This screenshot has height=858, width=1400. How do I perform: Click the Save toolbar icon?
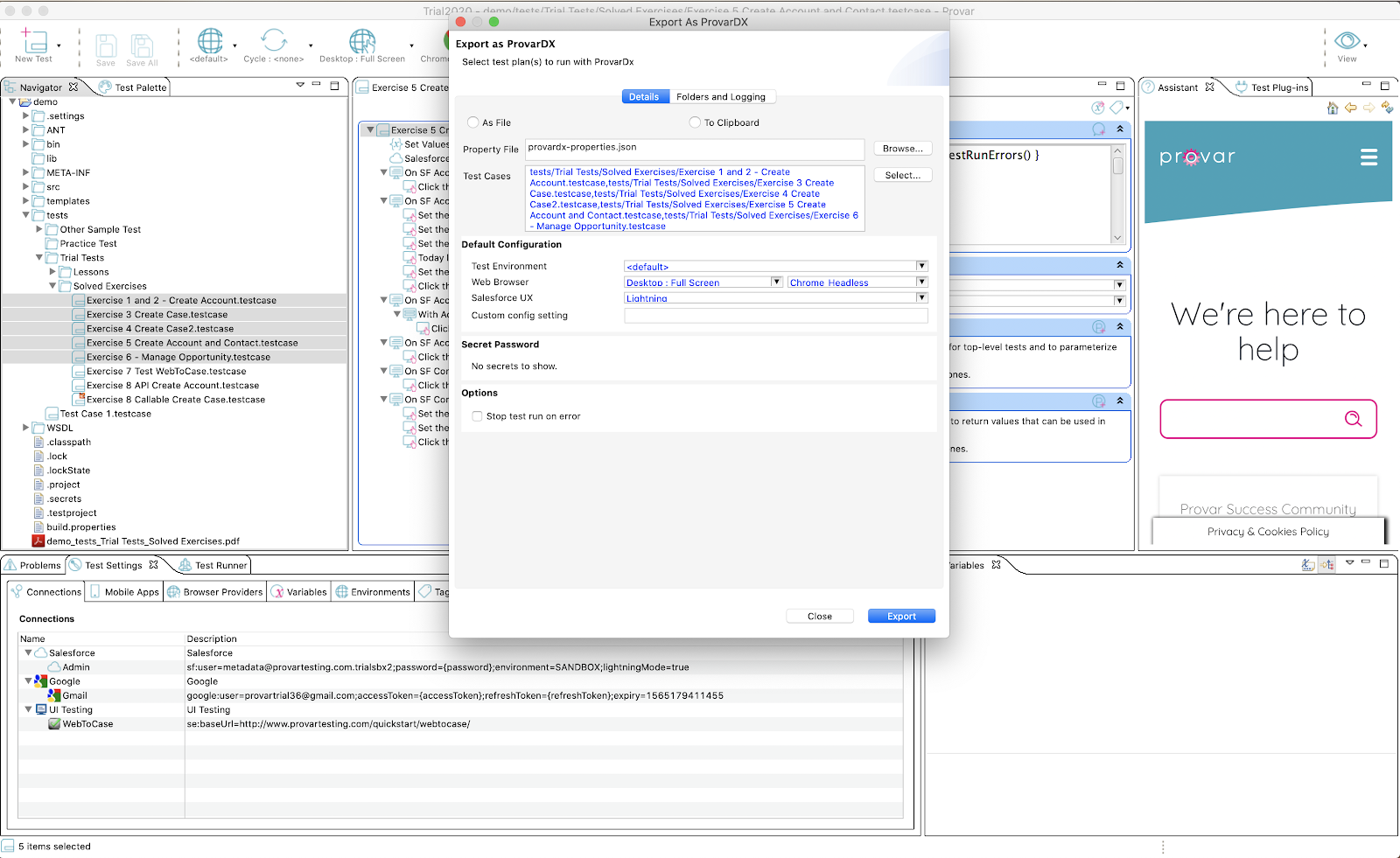[x=106, y=45]
